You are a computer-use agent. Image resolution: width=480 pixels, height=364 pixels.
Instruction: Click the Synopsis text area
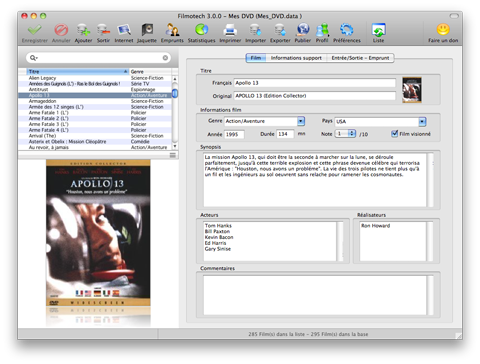315,180
